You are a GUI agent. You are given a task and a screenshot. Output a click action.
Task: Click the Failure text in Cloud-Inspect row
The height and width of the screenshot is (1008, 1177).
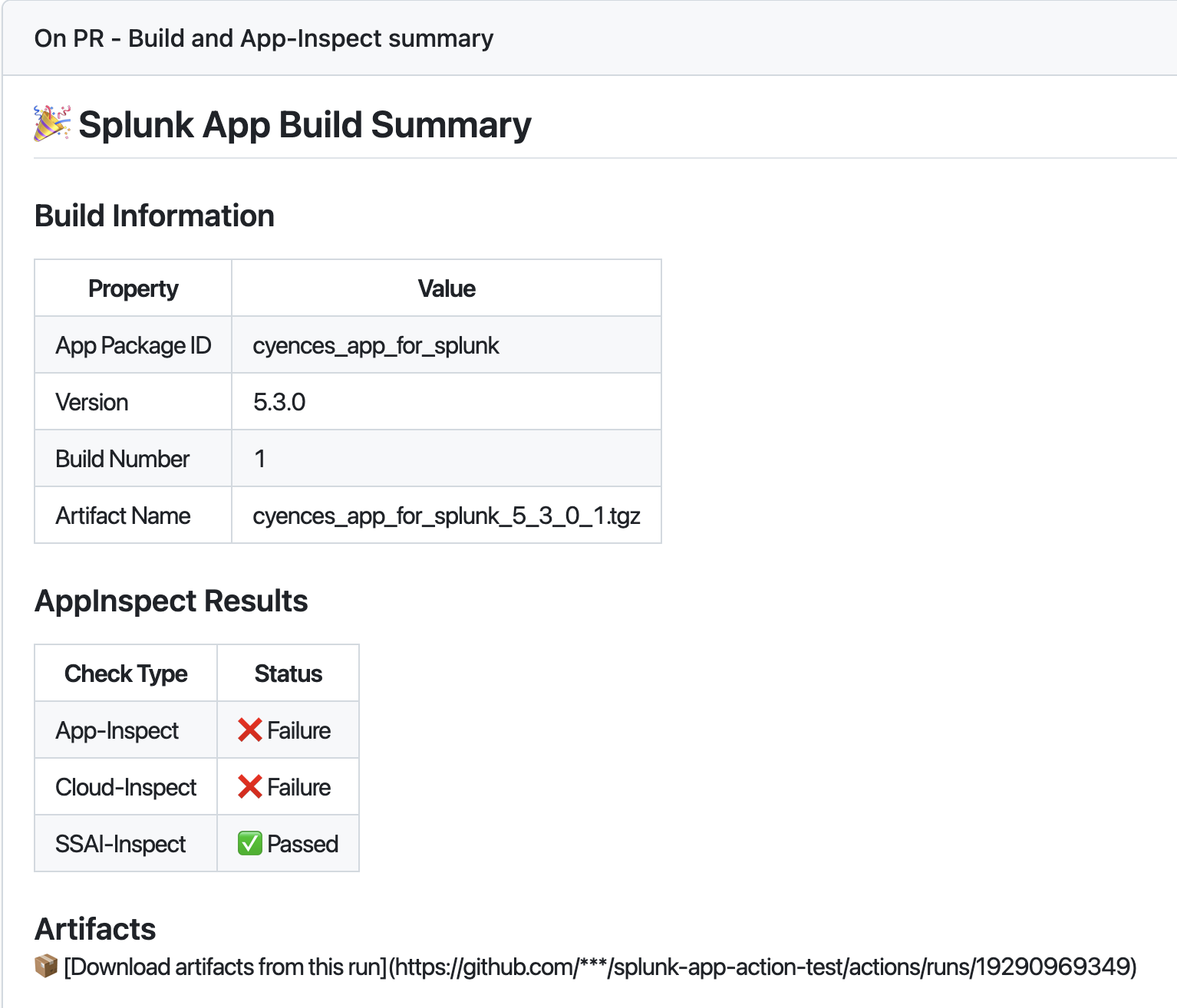pyautogui.click(x=299, y=787)
